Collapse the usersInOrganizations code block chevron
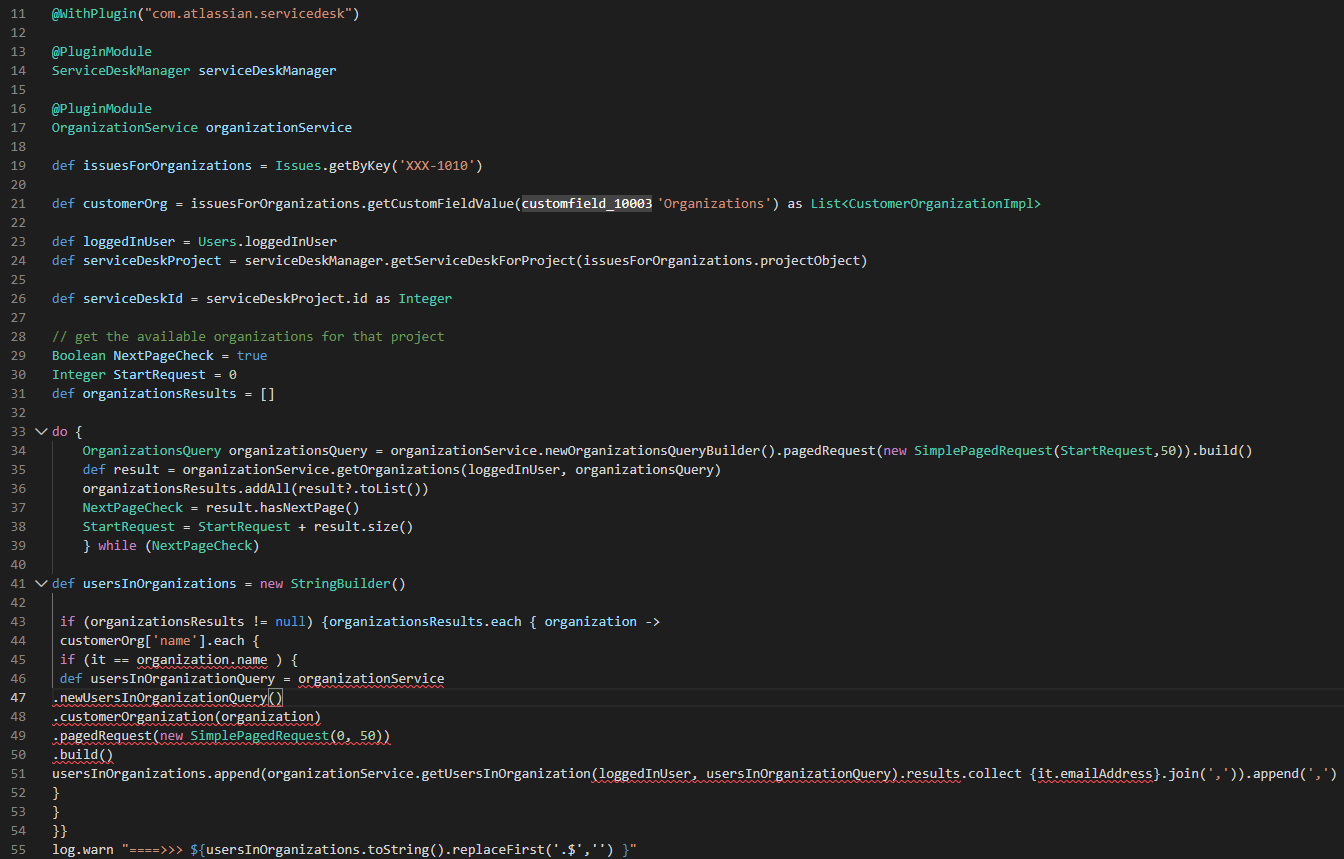Screen dimensions: 1344x859 click(40, 583)
